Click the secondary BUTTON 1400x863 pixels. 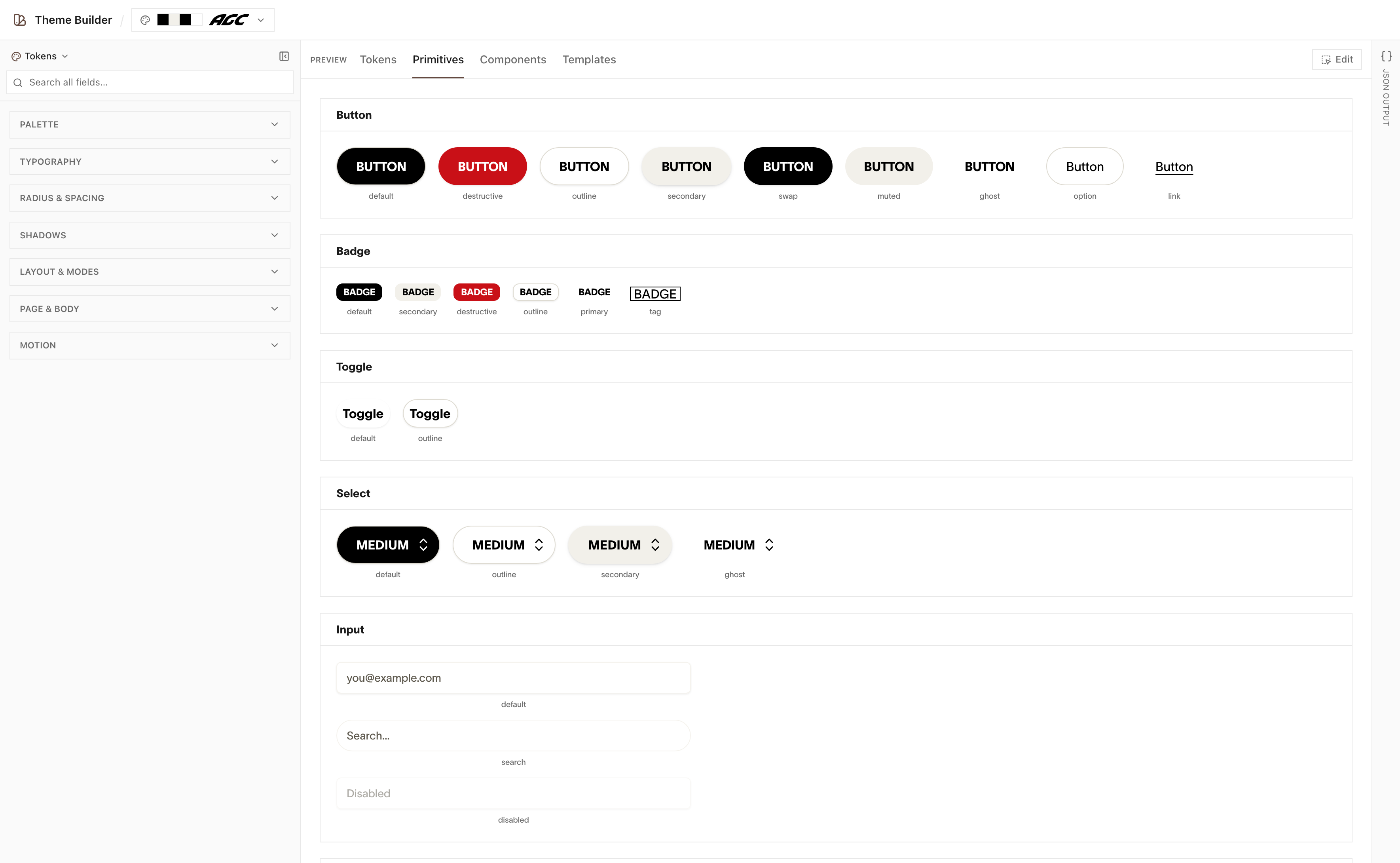[x=686, y=166]
